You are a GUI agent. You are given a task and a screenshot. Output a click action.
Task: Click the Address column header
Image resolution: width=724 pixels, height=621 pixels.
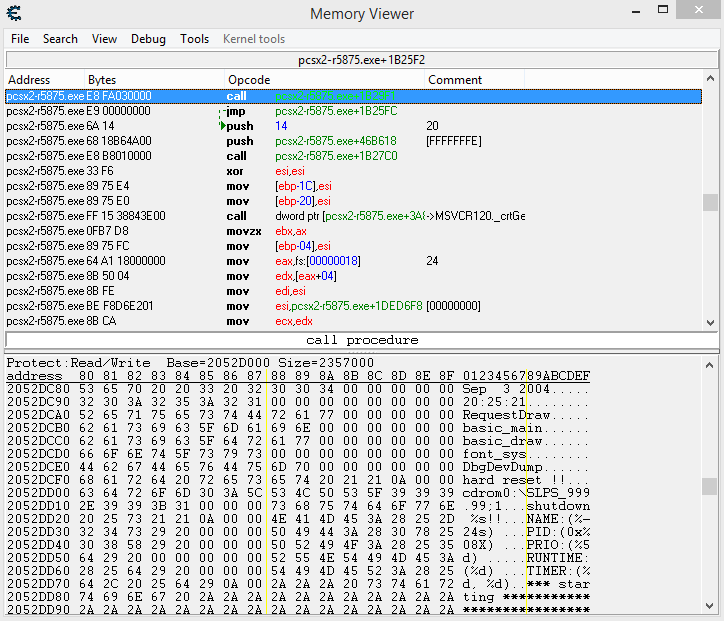[x=29, y=80]
